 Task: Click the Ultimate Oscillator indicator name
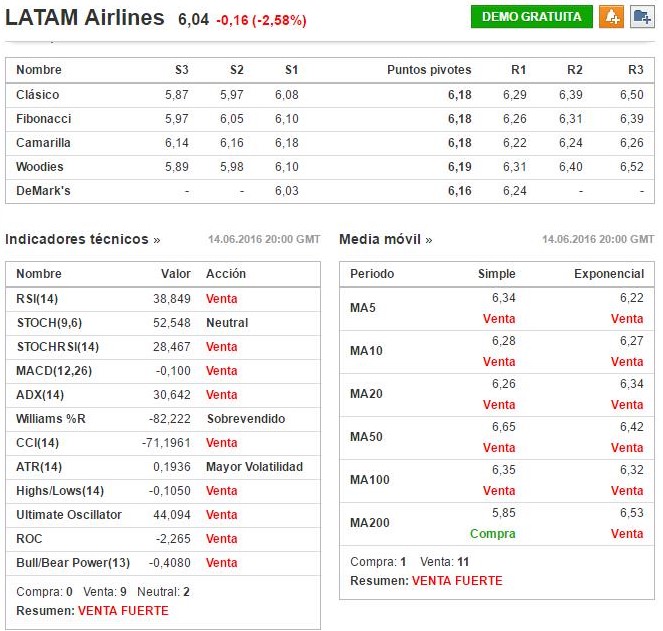point(69,515)
